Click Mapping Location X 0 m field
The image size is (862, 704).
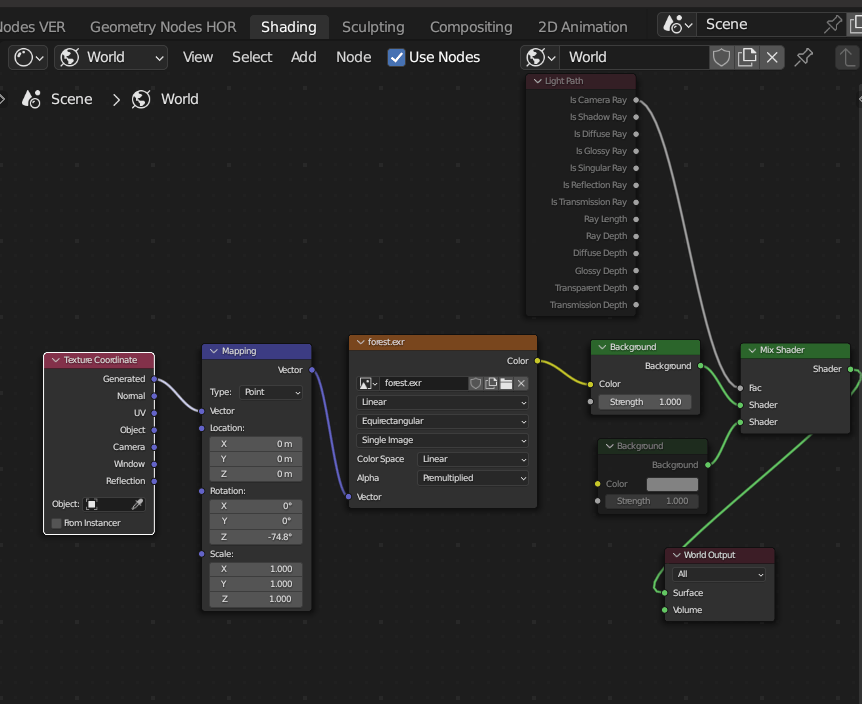(x=256, y=444)
